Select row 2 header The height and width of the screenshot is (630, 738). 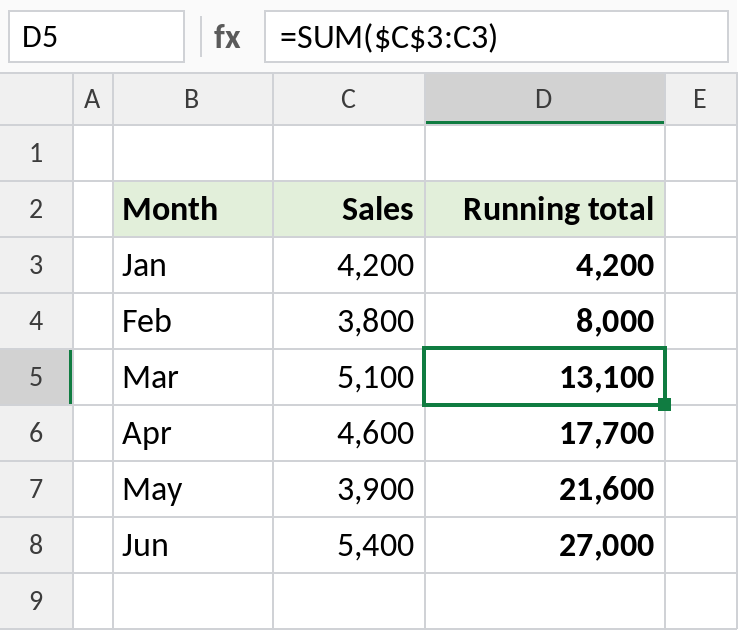pyautogui.click(x=36, y=209)
